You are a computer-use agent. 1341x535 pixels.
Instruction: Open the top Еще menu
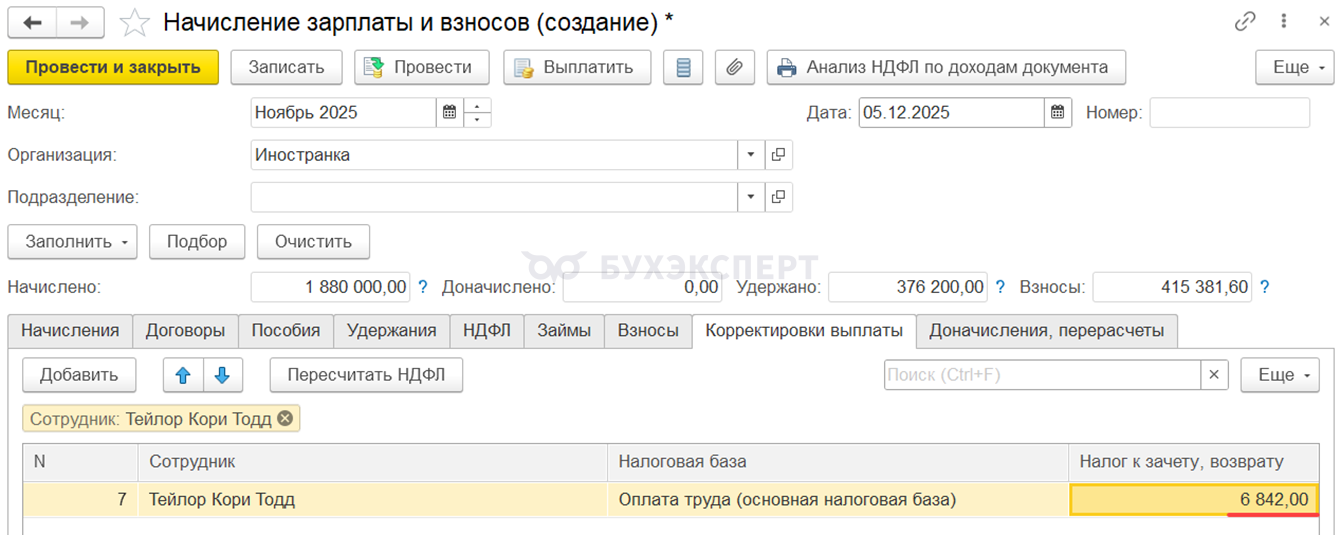1295,67
